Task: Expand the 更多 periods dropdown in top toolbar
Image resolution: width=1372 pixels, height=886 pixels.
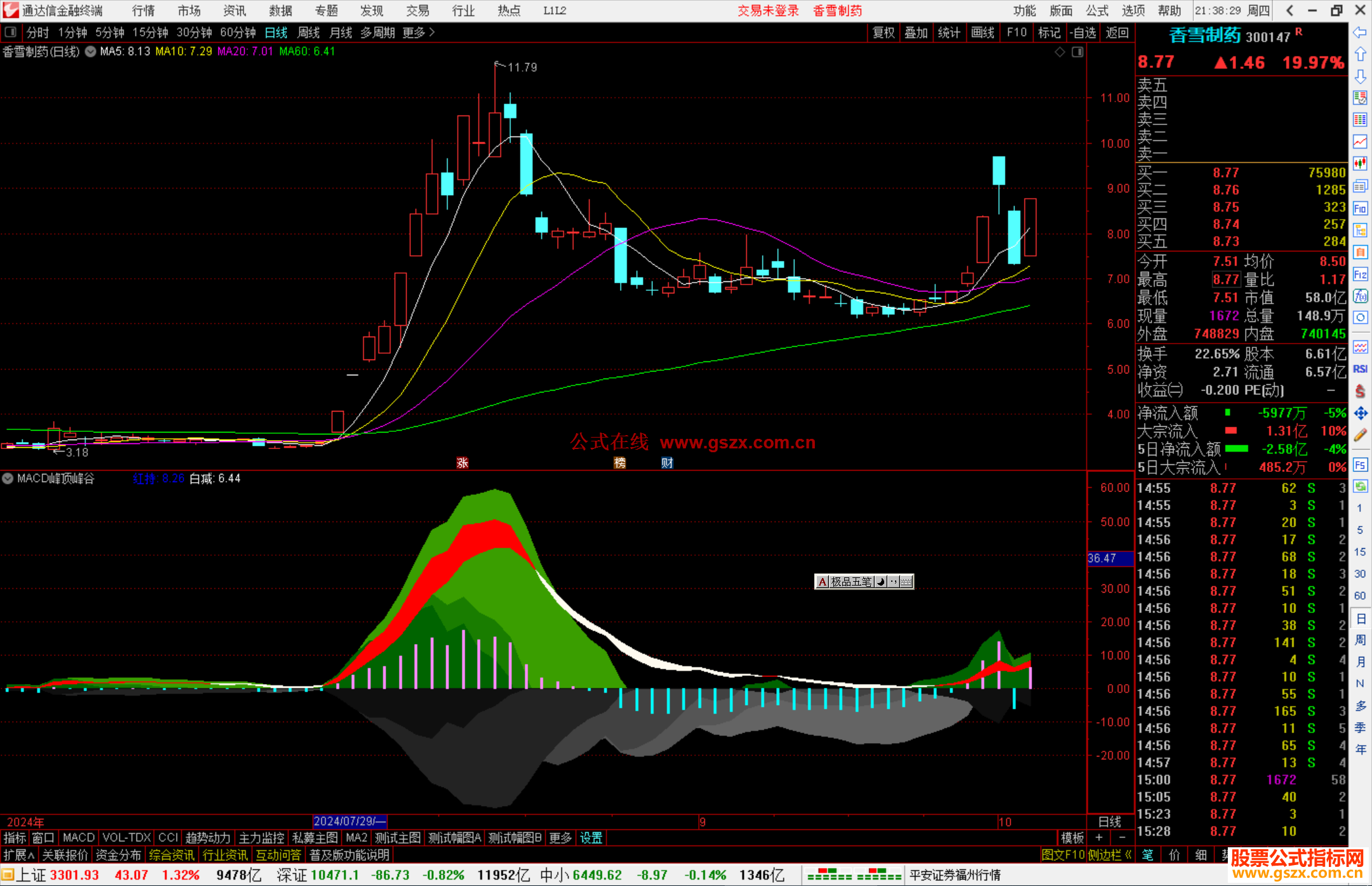Action: coord(419,32)
